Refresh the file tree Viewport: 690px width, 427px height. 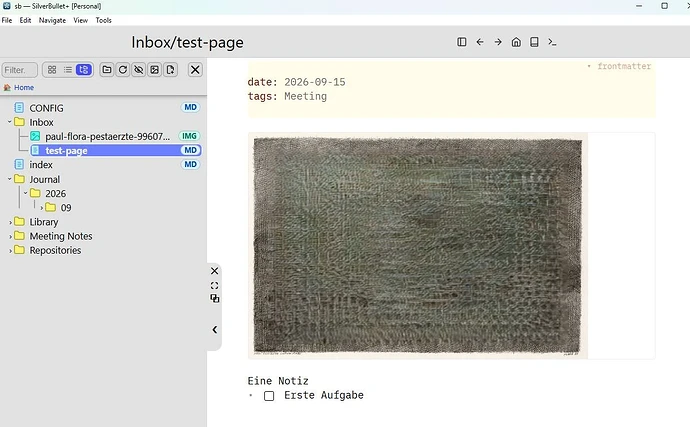coord(123,70)
